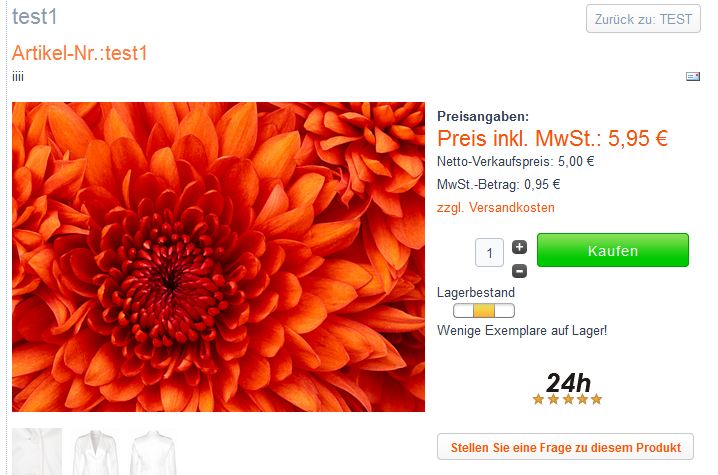Focus the quantity input field
Viewport: 718px width, 475px height.
(489, 252)
